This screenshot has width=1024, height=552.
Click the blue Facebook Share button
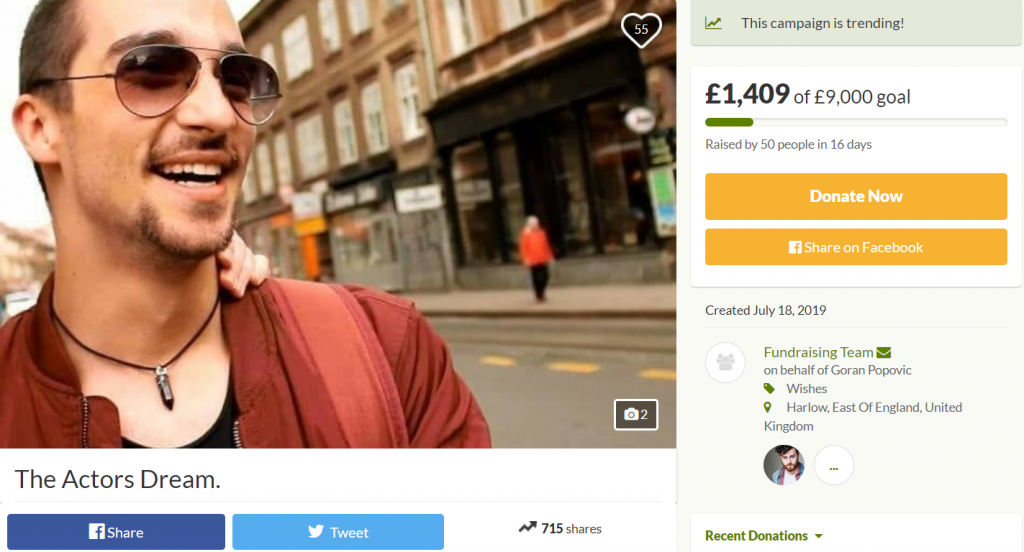pos(116,532)
